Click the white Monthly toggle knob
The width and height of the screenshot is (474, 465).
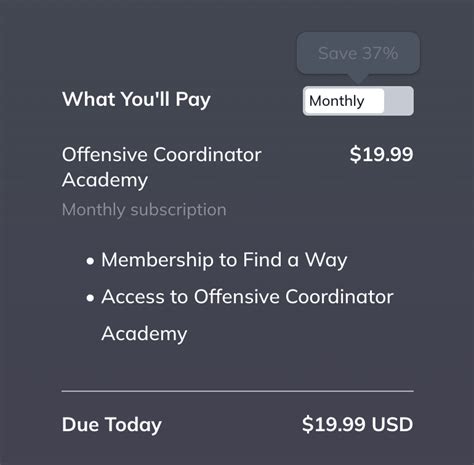click(344, 101)
